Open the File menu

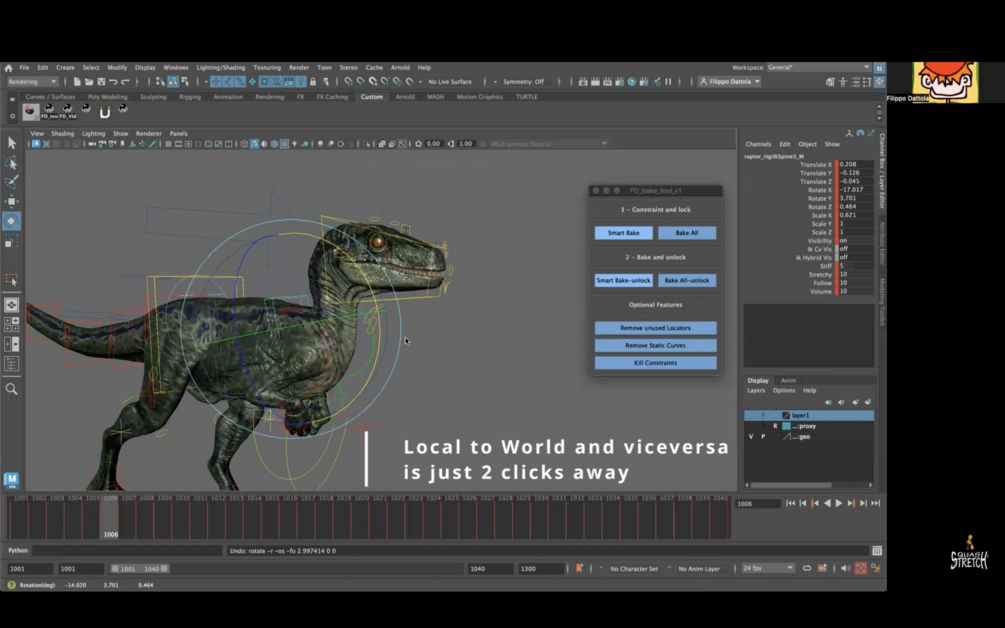pyautogui.click(x=24, y=67)
